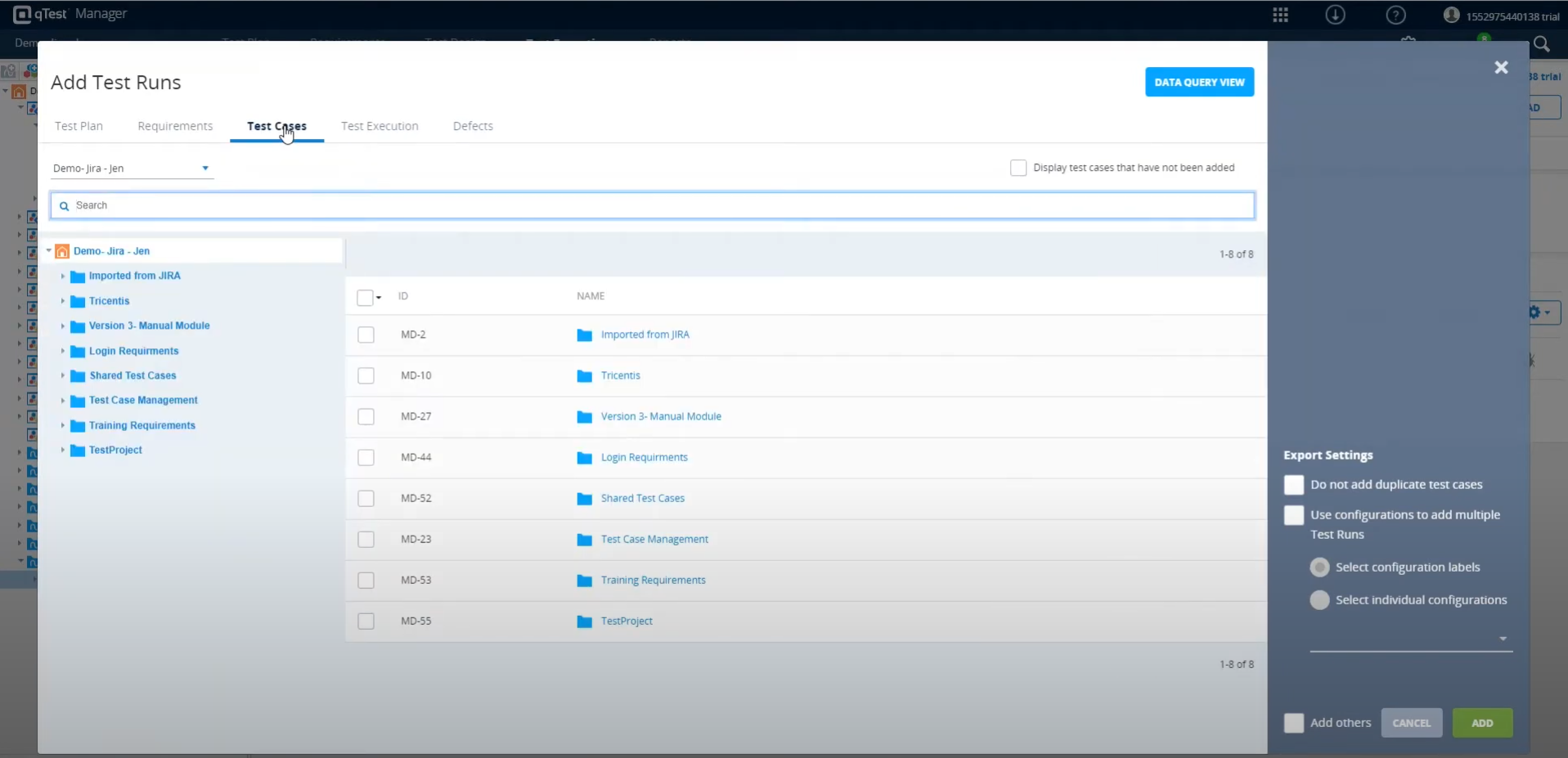This screenshot has height=758, width=1568.
Task: Open the apps grid icon in header
Action: 1280,16
